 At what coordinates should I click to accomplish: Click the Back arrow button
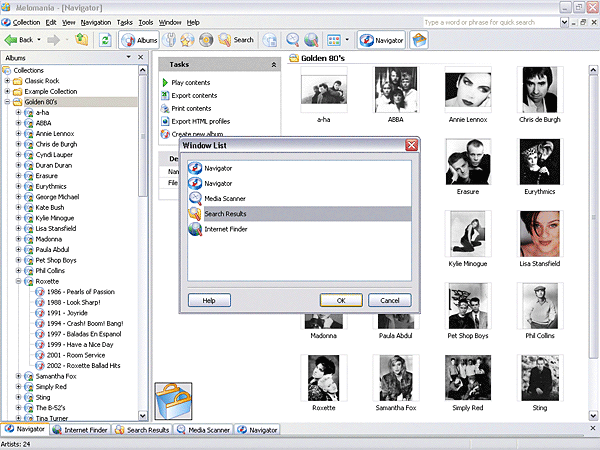click(20, 40)
